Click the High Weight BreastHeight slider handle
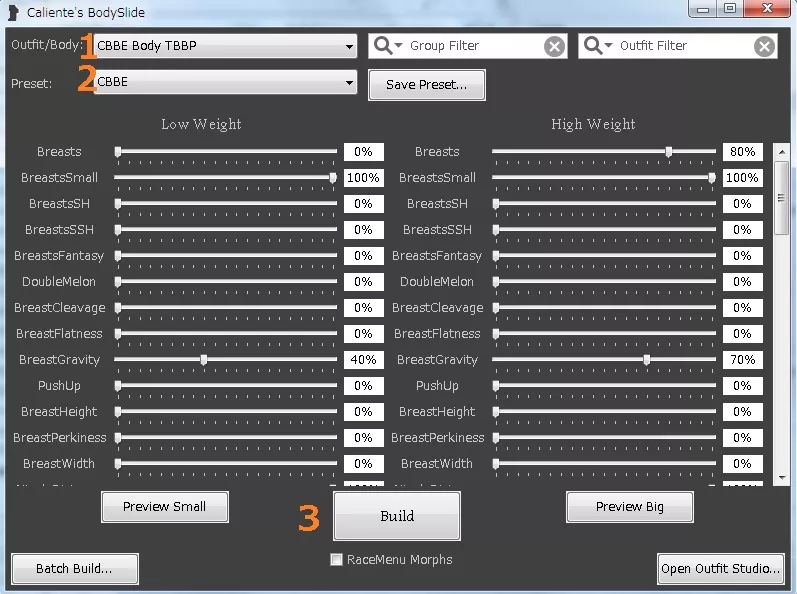Screen dimensions: 797x594 [496, 412]
